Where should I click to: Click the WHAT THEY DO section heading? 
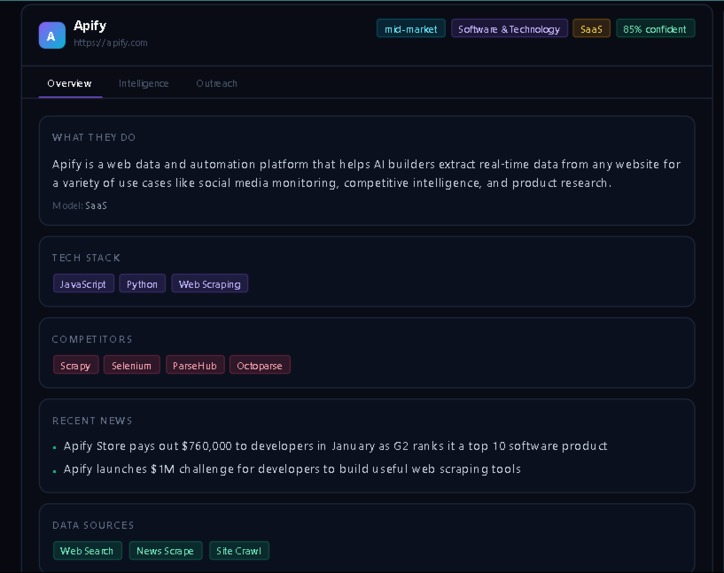tap(94, 138)
